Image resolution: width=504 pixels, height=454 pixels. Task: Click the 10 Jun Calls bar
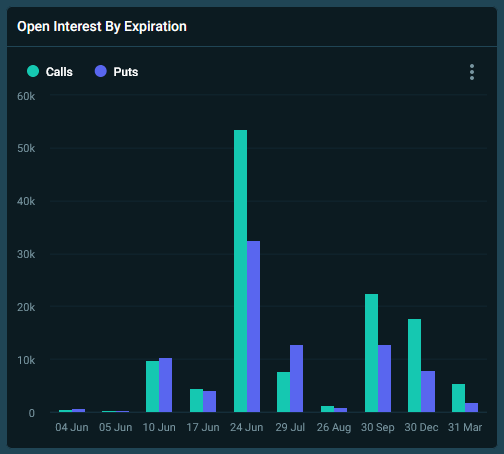[x=152, y=387]
